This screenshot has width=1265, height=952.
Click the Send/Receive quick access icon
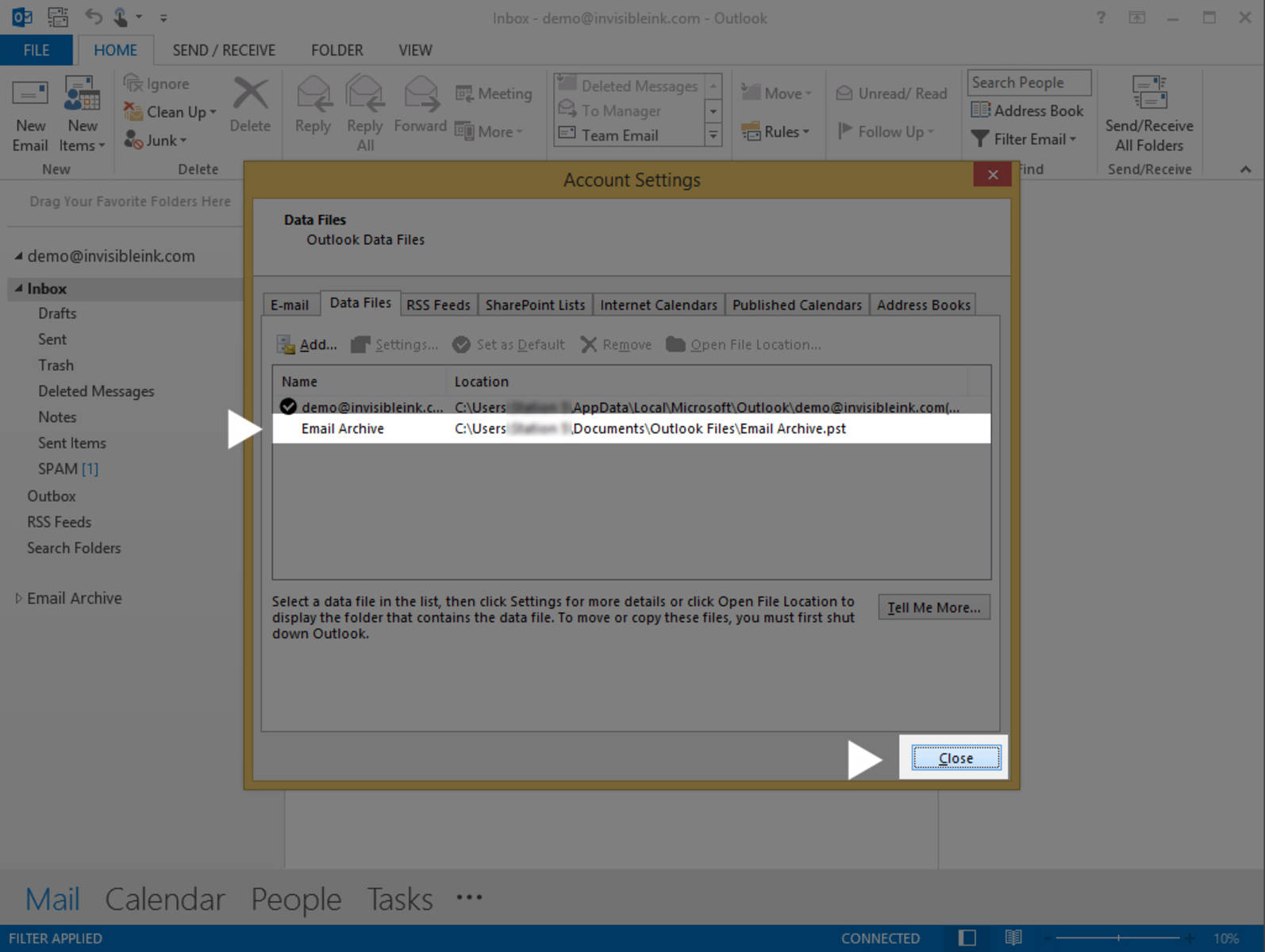[58, 17]
